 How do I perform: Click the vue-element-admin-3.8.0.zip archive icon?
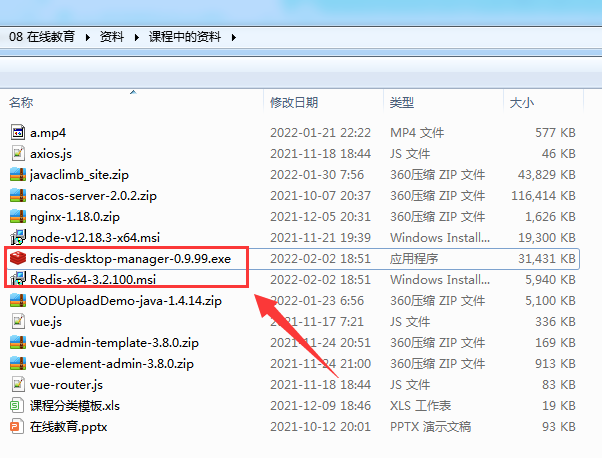pos(18,364)
